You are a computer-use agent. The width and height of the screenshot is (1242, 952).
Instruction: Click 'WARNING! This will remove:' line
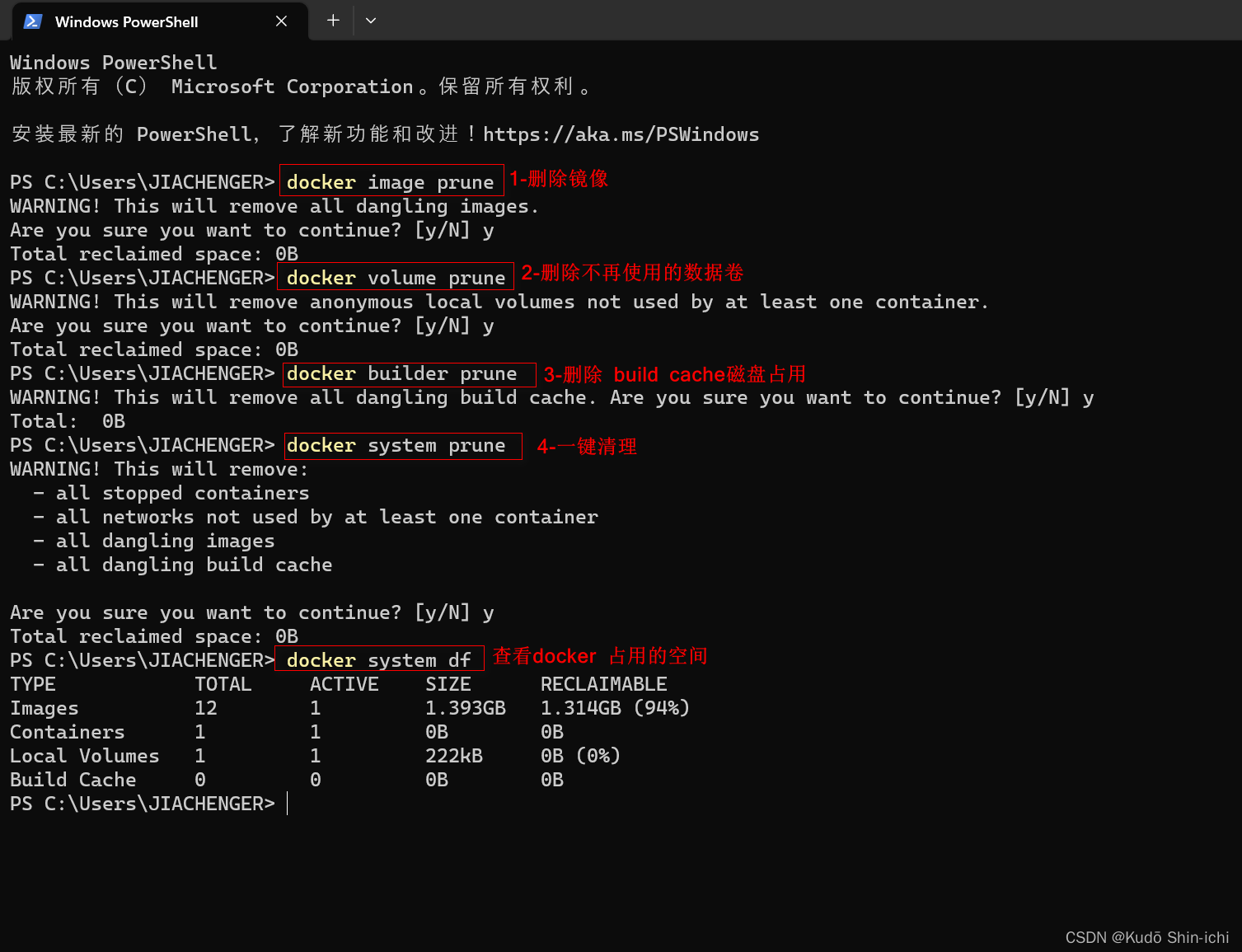pyautogui.click(x=160, y=469)
